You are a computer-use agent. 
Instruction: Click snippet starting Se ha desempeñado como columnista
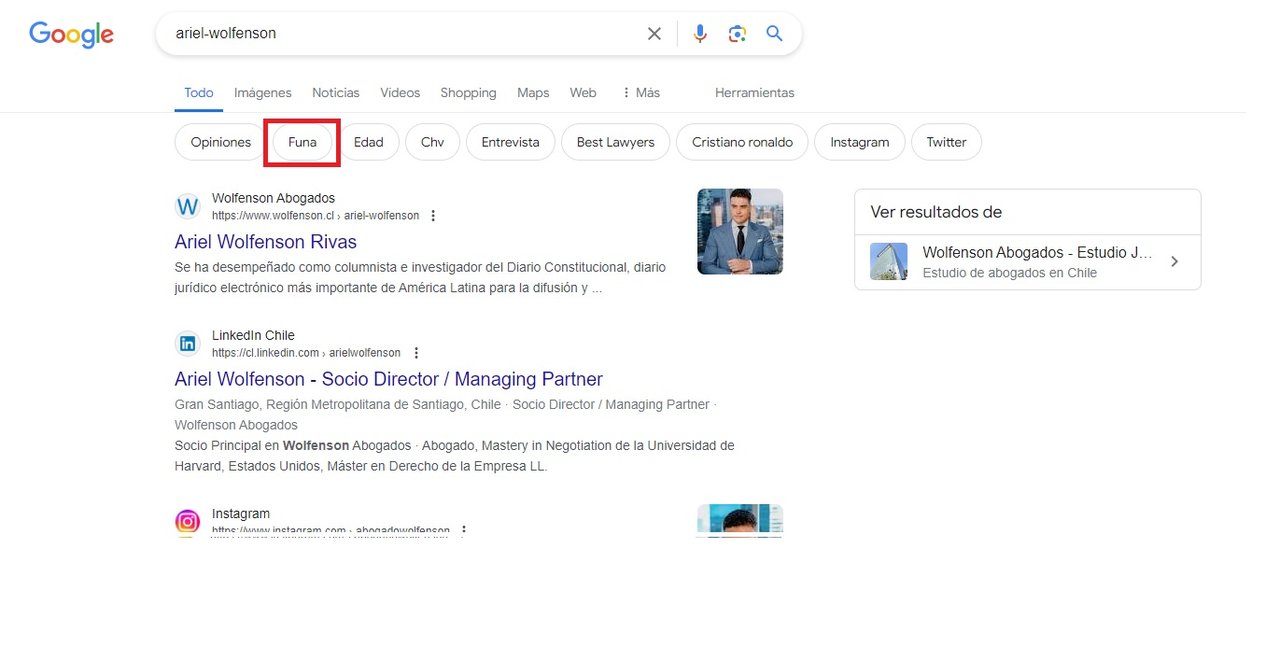pos(420,278)
